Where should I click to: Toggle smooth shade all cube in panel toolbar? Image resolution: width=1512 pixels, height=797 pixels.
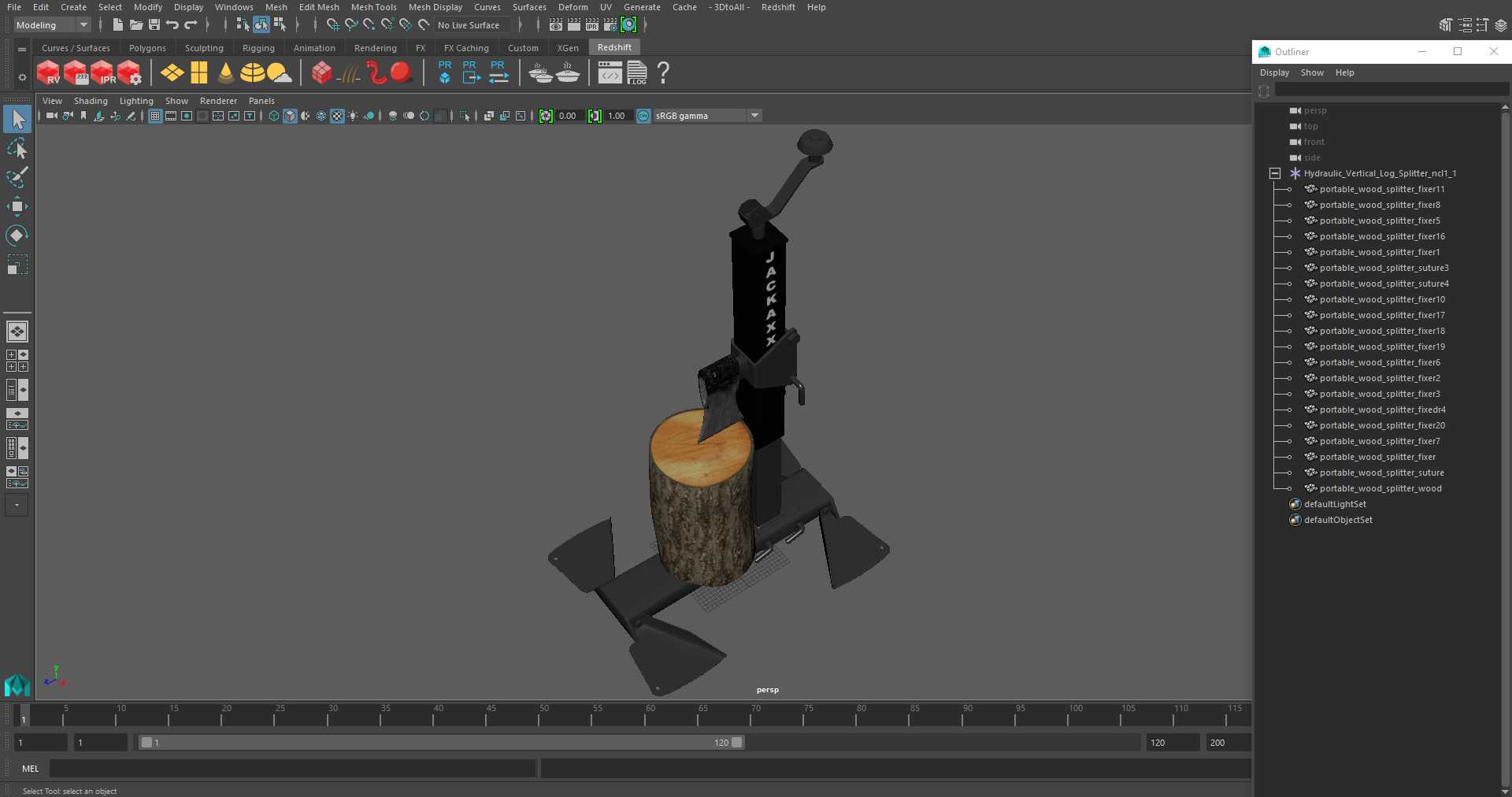click(290, 116)
